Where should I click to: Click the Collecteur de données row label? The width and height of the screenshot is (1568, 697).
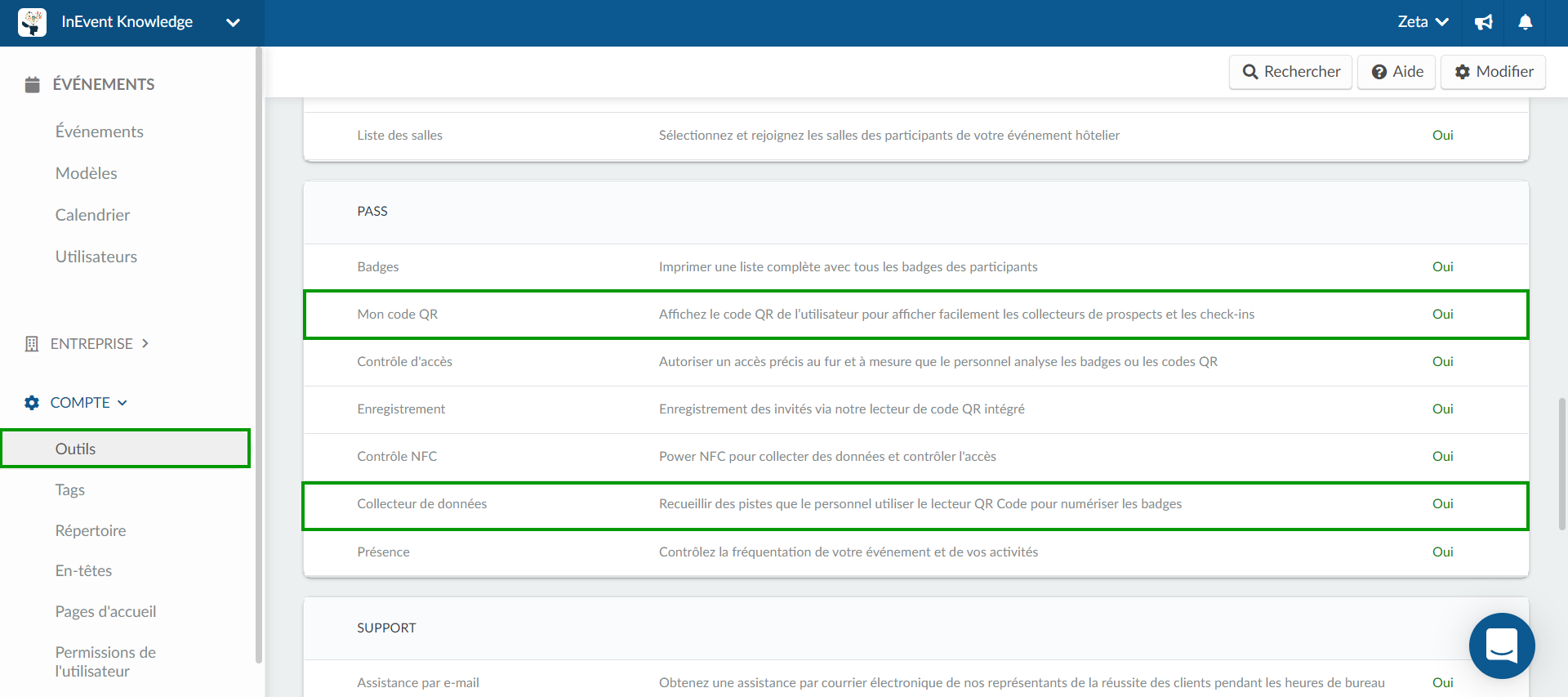pos(421,504)
